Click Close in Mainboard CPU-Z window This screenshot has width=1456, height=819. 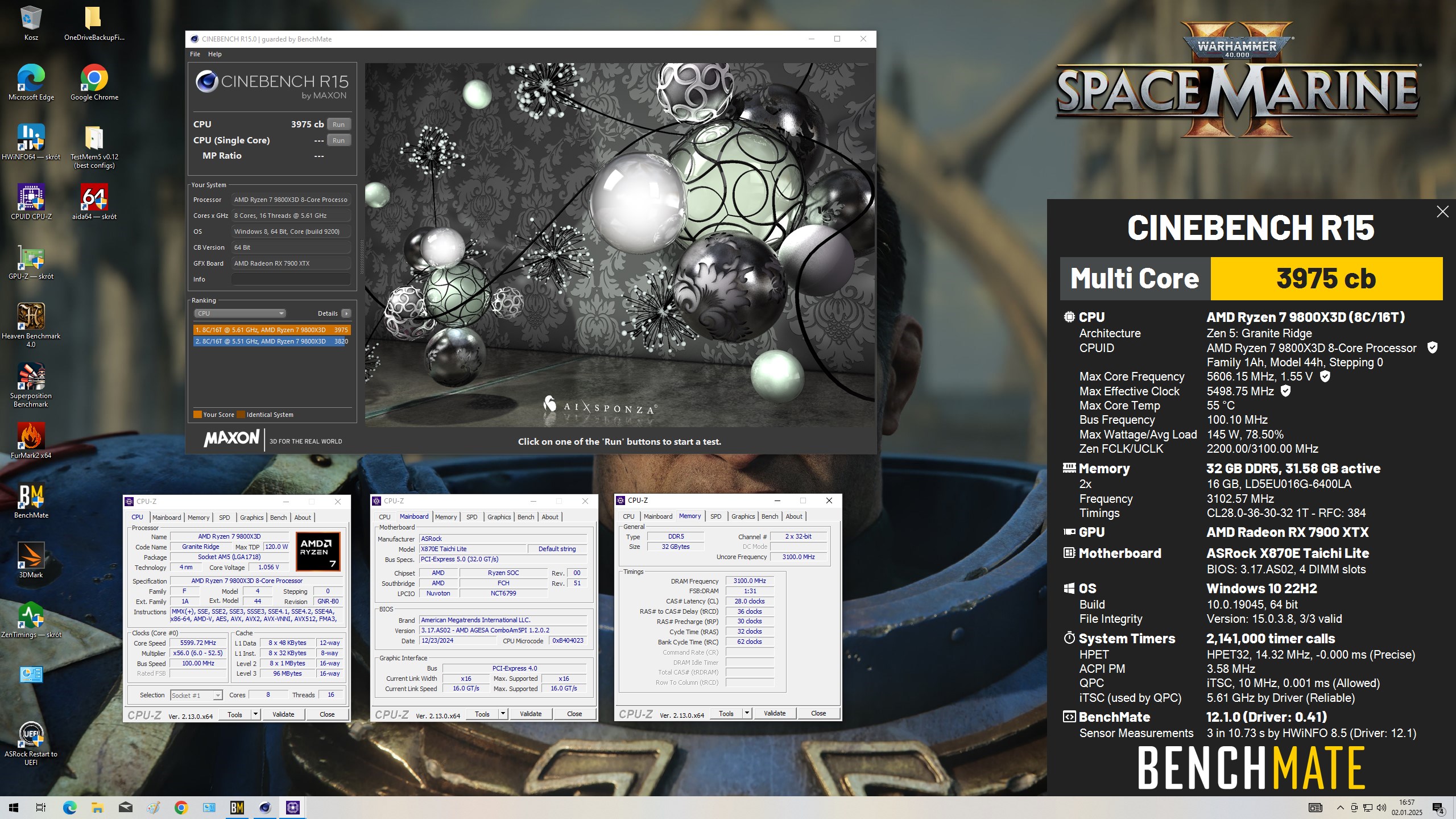pyautogui.click(x=574, y=714)
